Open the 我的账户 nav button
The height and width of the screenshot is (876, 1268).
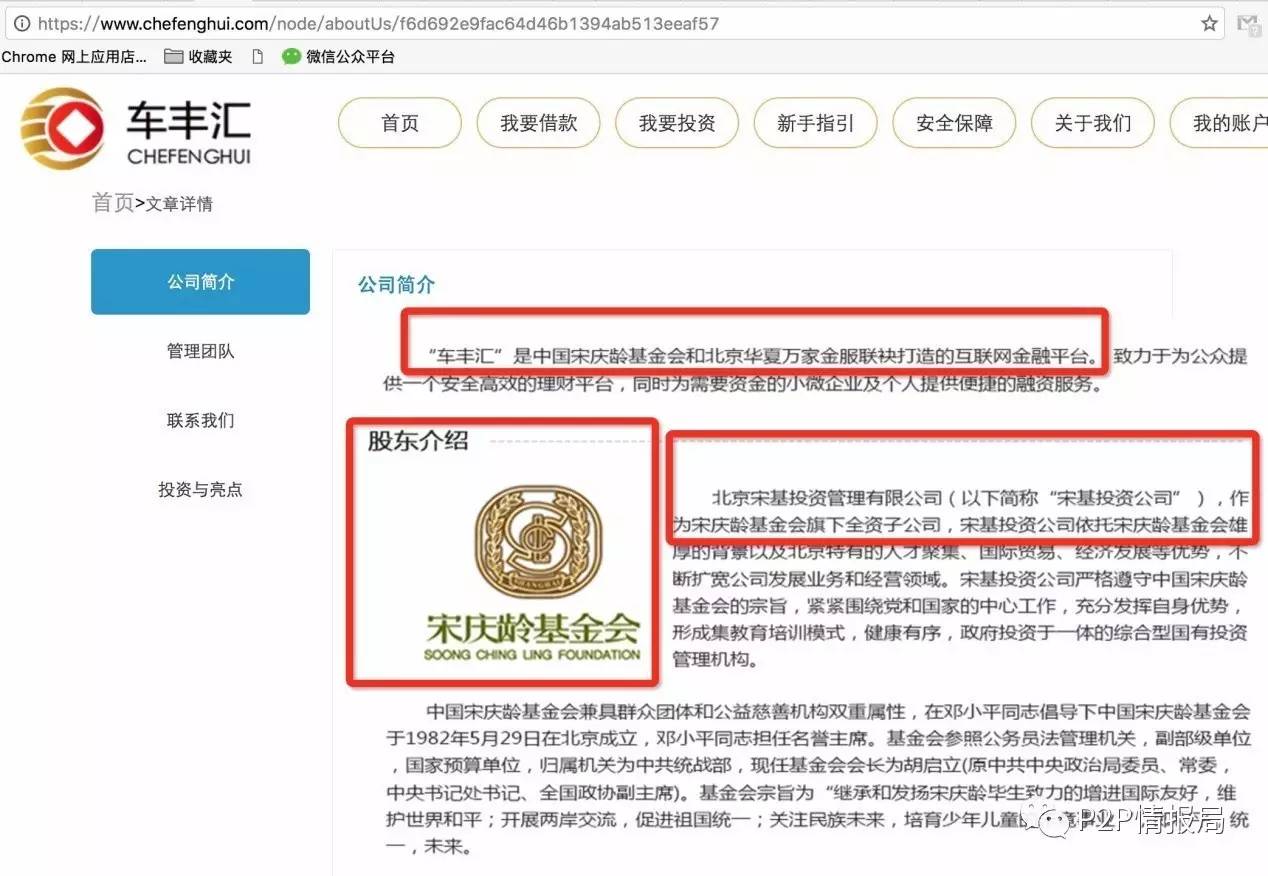pos(1219,123)
